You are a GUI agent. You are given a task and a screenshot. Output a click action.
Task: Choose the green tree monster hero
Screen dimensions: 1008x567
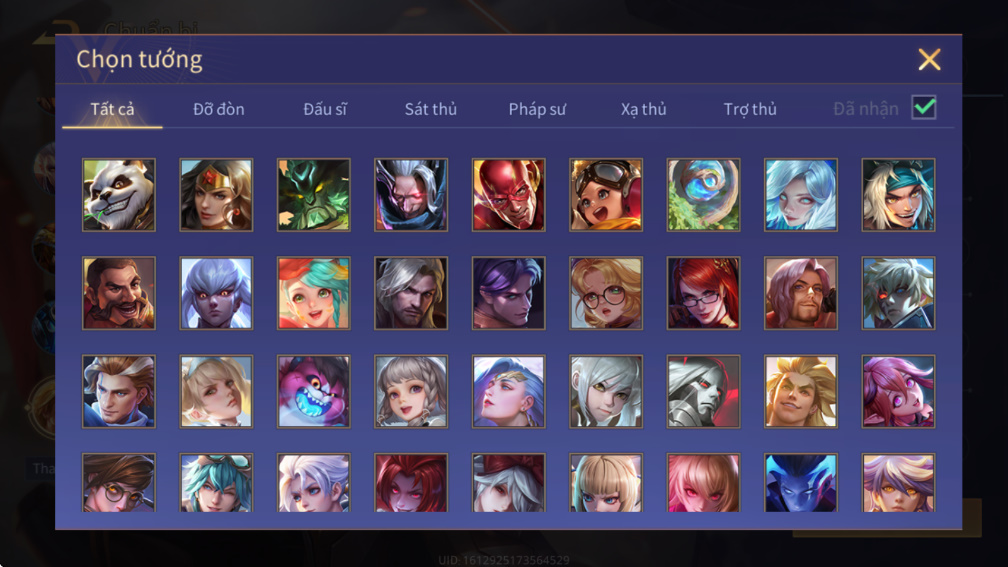(x=314, y=195)
